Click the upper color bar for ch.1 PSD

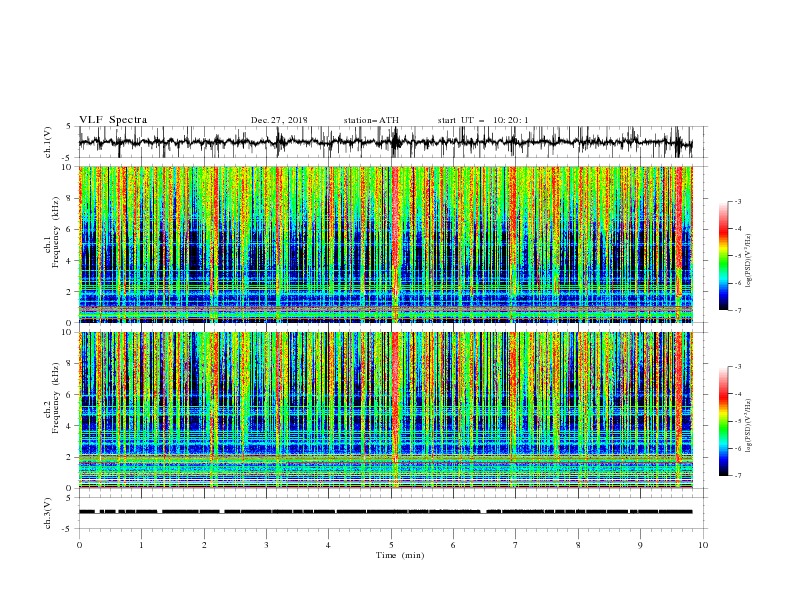(723, 256)
